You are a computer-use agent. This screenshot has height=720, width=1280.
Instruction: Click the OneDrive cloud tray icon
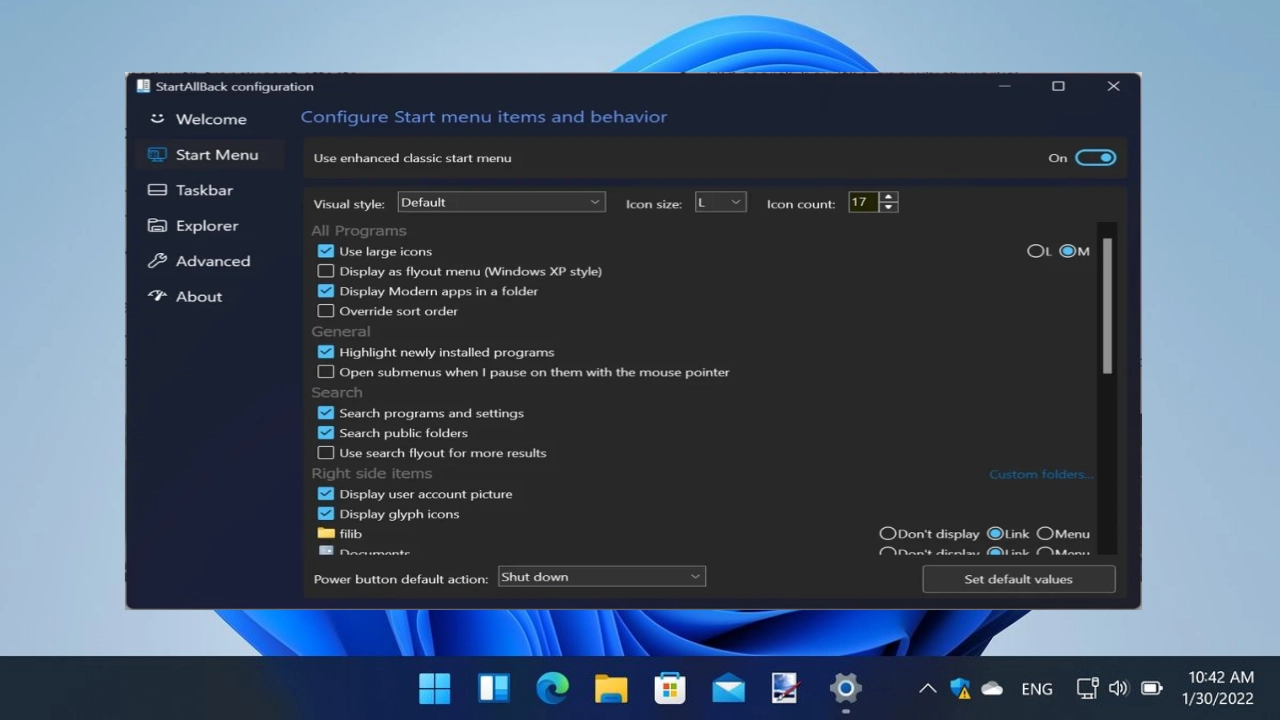click(992, 688)
